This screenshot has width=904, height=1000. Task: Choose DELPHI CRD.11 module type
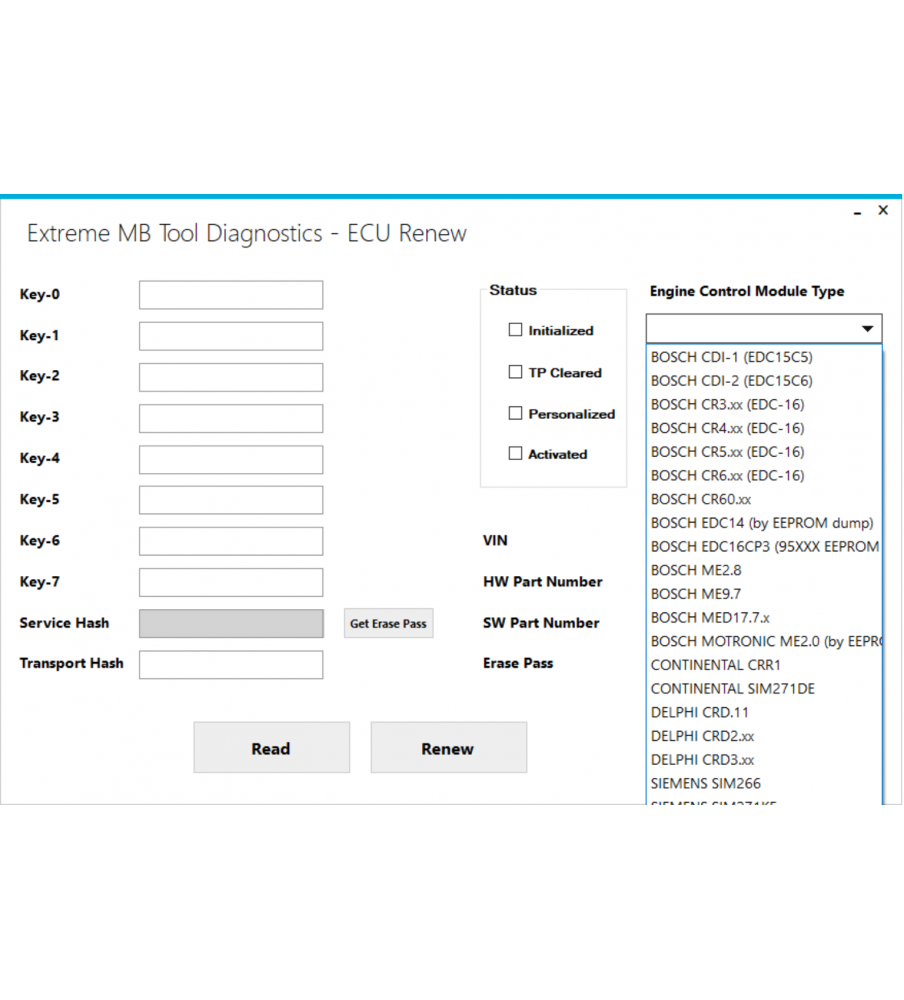(x=698, y=712)
